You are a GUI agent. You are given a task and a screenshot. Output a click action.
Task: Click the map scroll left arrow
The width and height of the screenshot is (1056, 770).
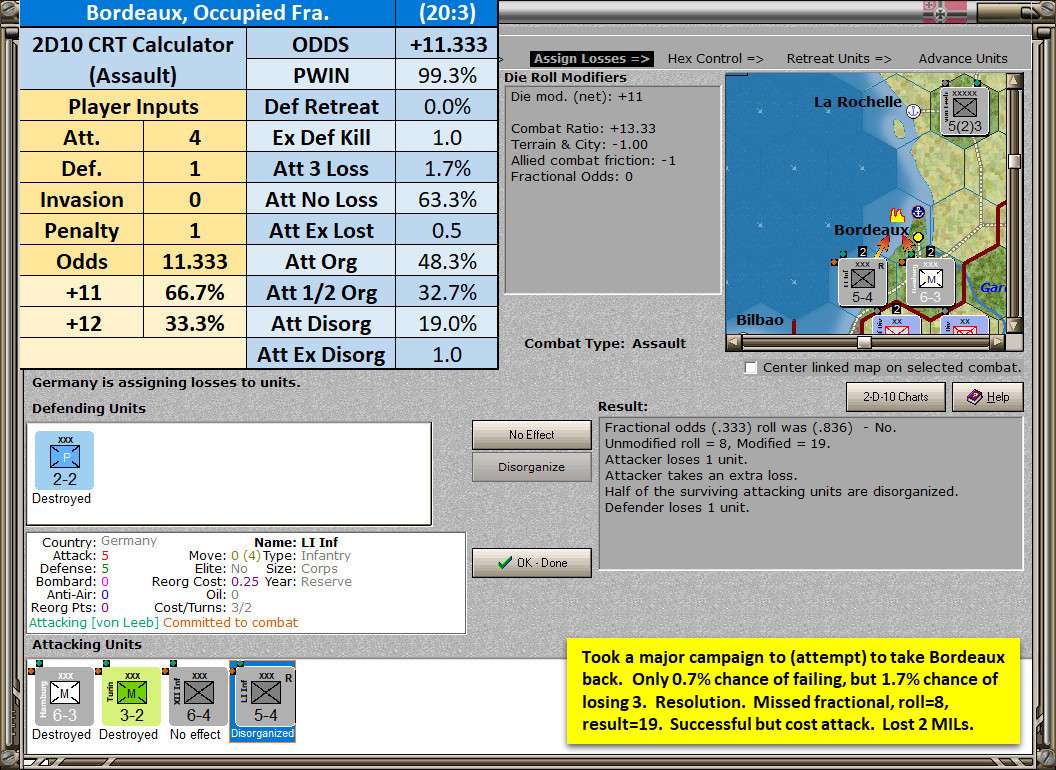(733, 342)
